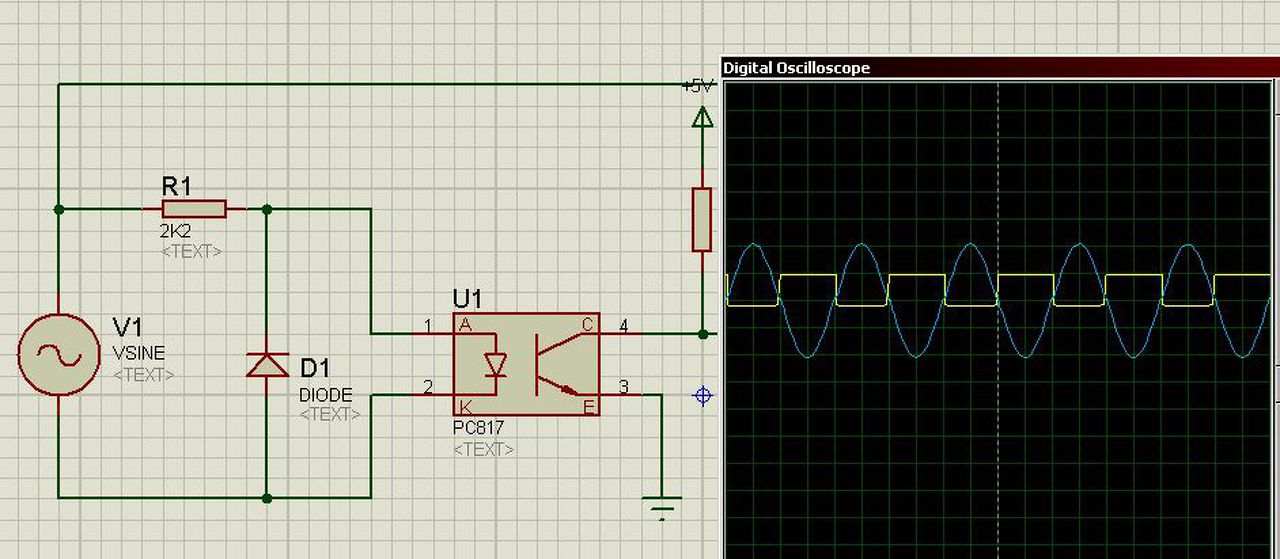
Task: Select the DIODE value text
Action: [326, 396]
